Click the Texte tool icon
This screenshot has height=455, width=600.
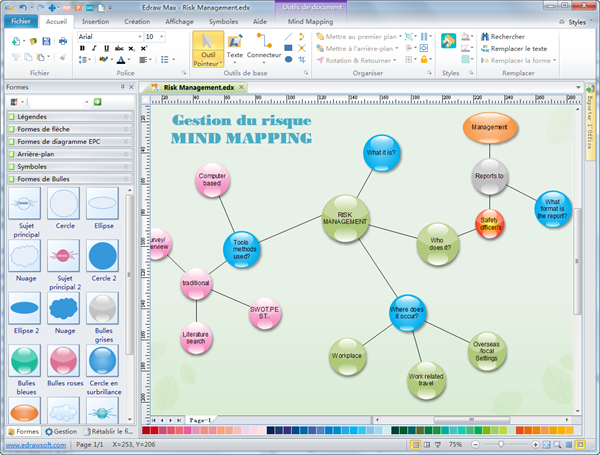pyautogui.click(x=235, y=42)
